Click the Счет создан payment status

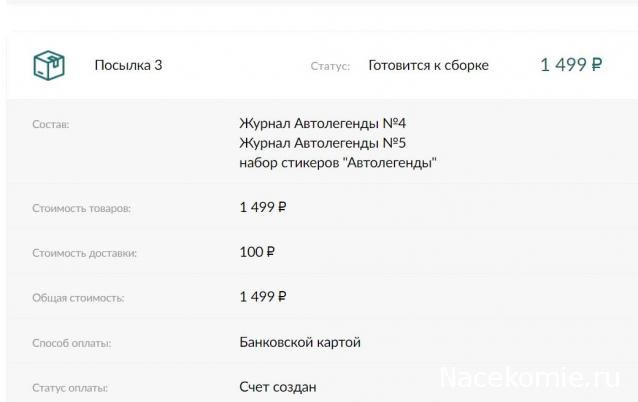coord(278,386)
